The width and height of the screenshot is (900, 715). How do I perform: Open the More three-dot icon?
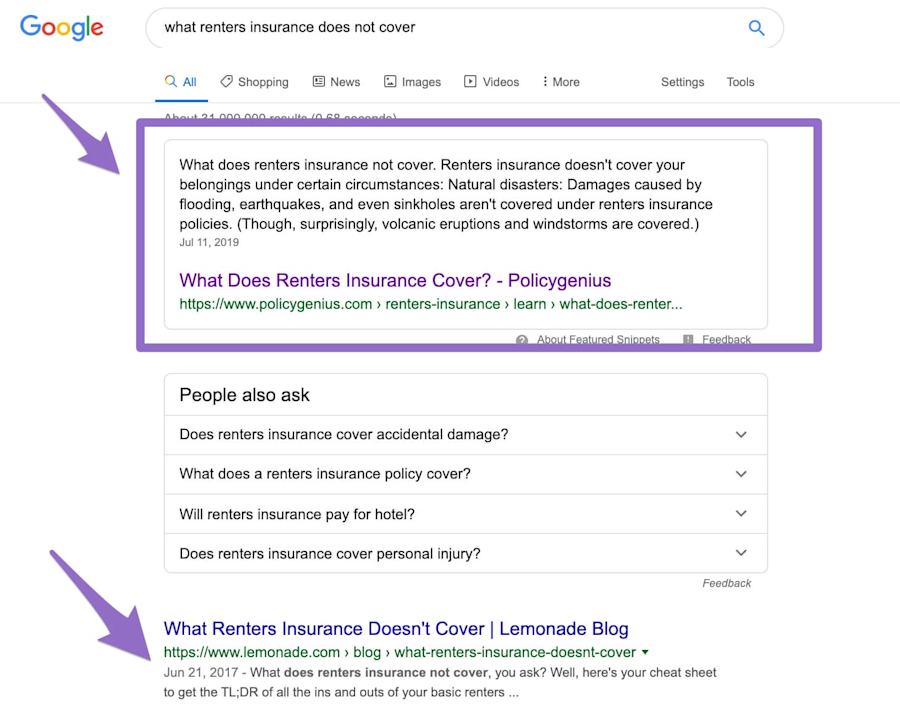coord(547,81)
